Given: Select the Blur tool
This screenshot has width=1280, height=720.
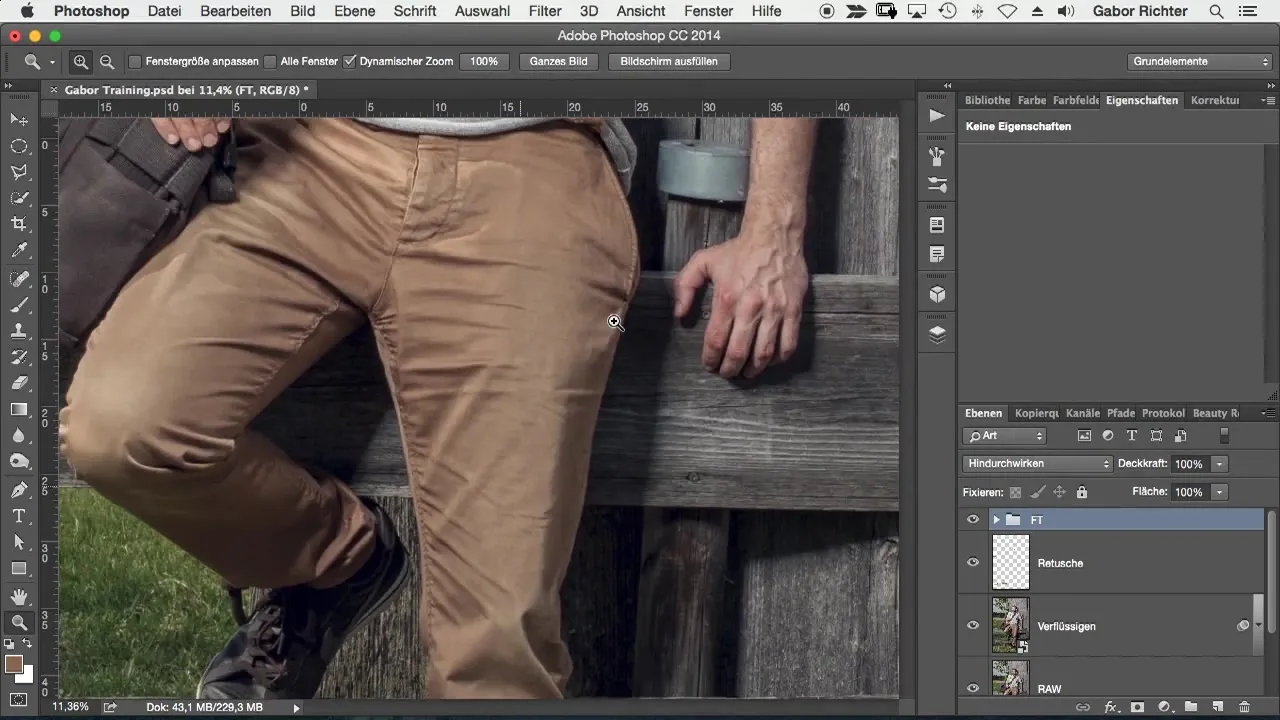Looking at the screenshot, I should [x=18, y=435].
